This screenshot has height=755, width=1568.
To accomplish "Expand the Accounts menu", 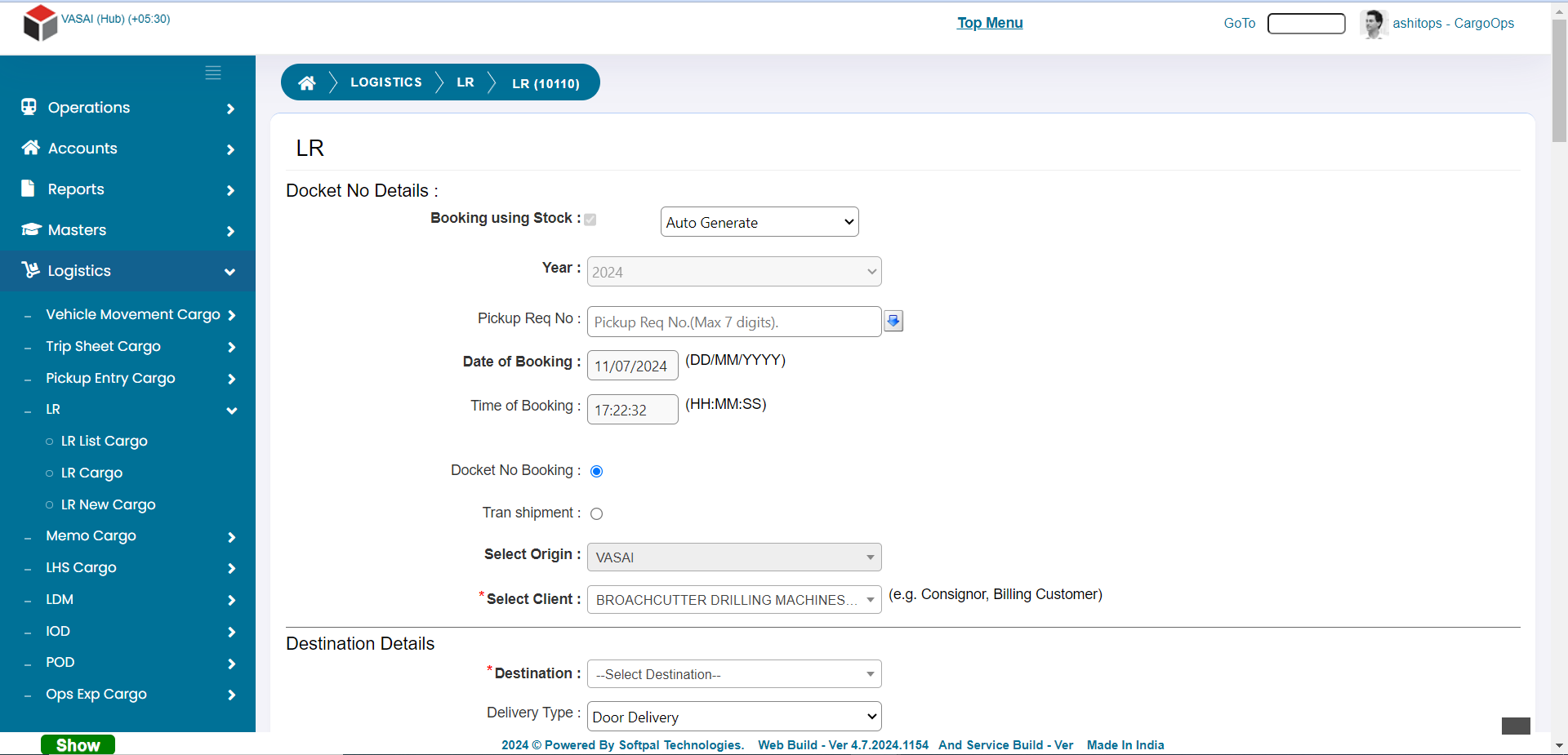I will tap(127, 149).
